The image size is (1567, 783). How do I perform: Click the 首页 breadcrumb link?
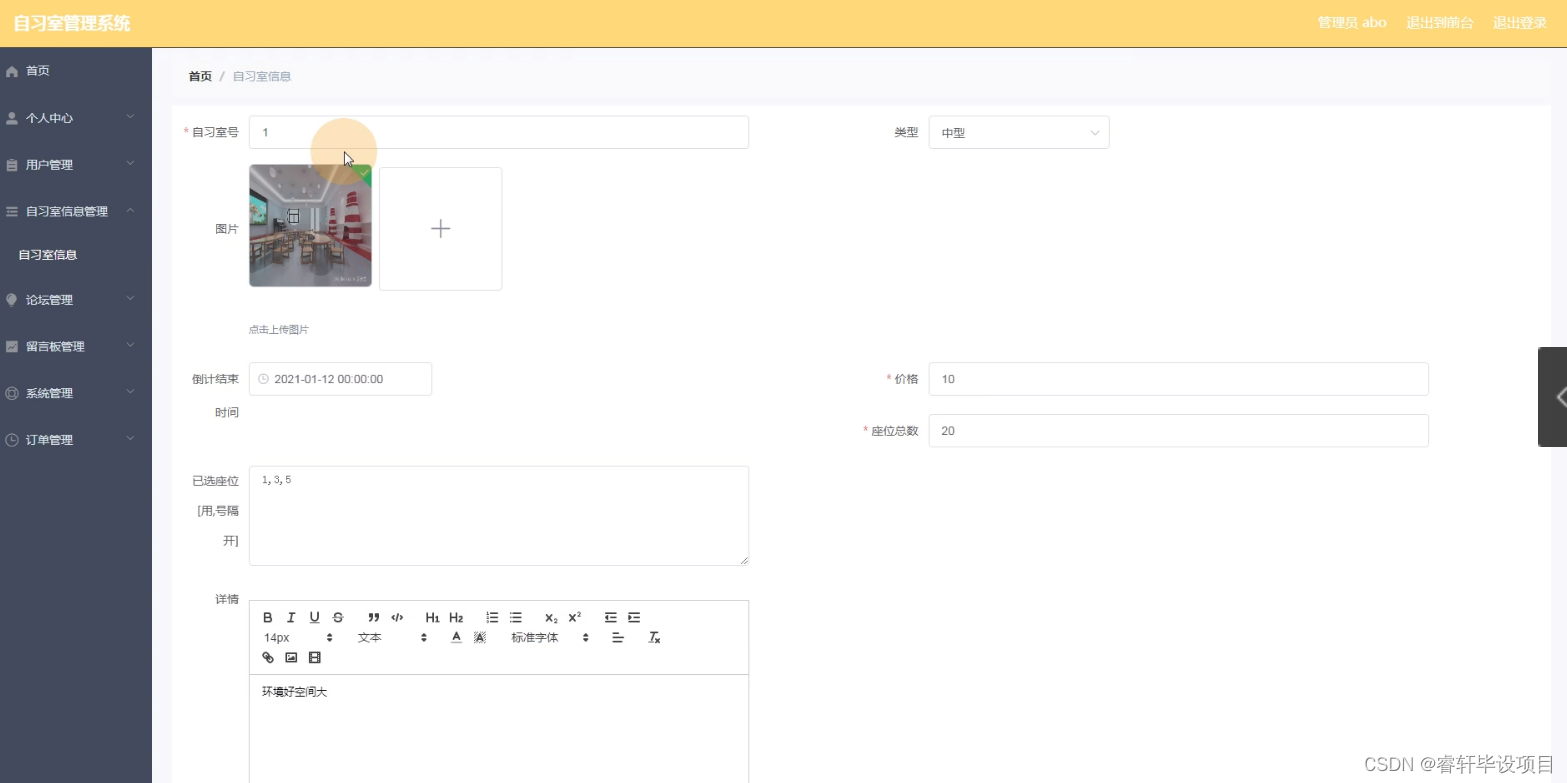(x=198, y=75)
